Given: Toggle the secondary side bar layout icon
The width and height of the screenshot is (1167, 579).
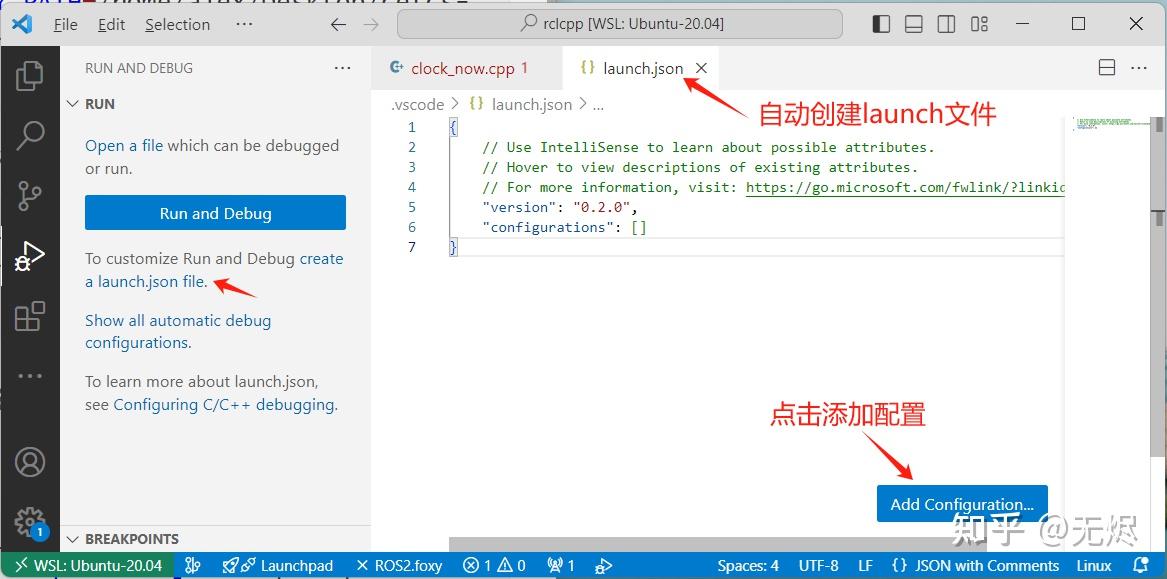Looking at the screenshot, I should (x=946, y=25).
